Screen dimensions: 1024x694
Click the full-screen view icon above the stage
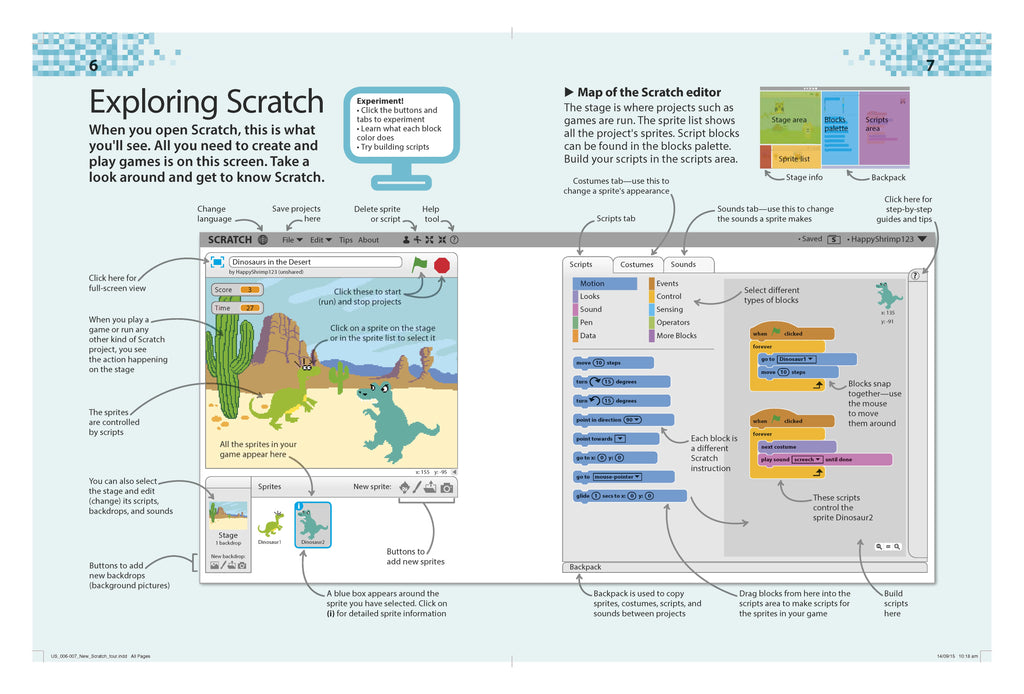(217, 262)
